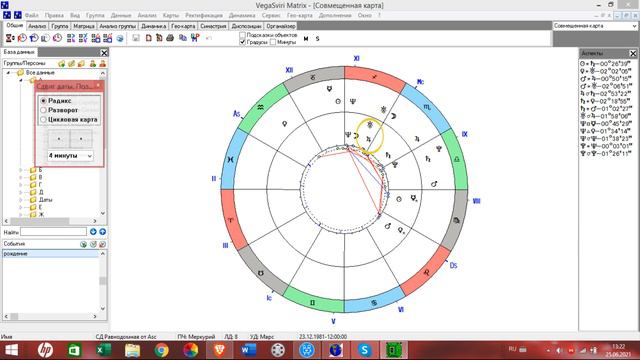Image resolution: width=640 pixels, height=360 pixels.
Task: Click the M button in the toolbar
Action: pos(306,38)
